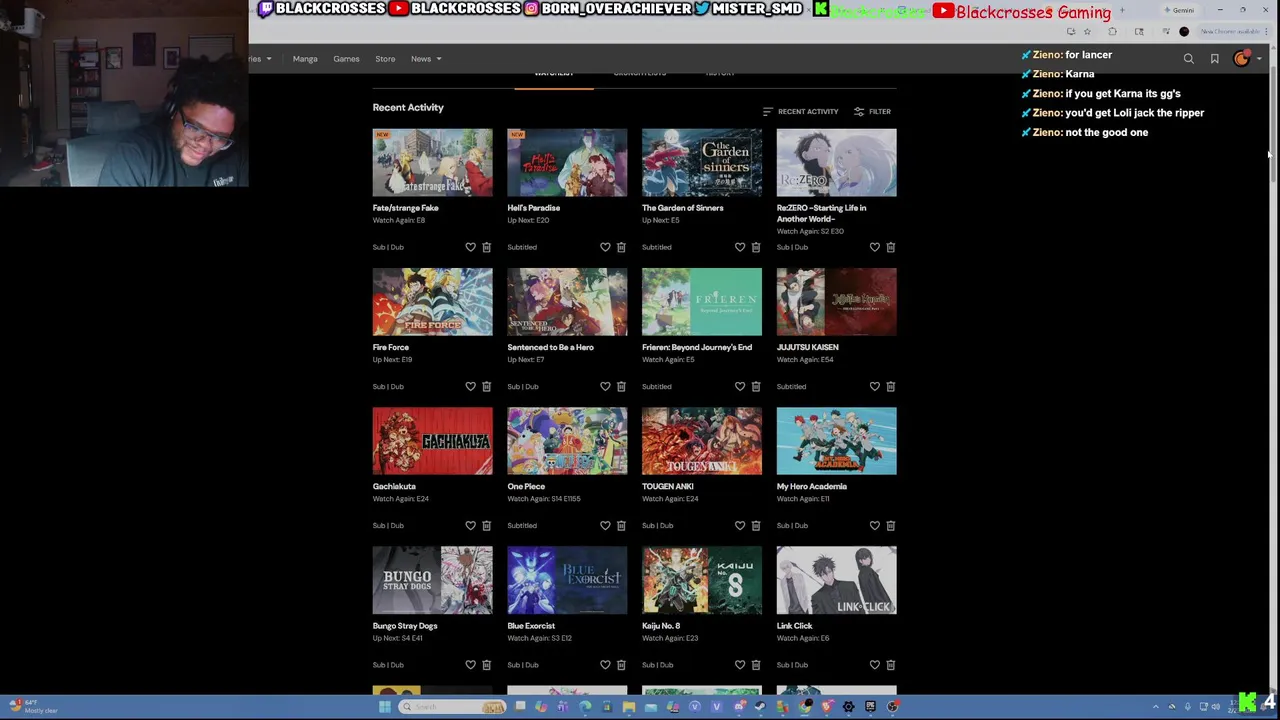The height and width of the screenshot is (720, 1280).
Task: Remove One Piece with trash icon
Action: point(621,525)
